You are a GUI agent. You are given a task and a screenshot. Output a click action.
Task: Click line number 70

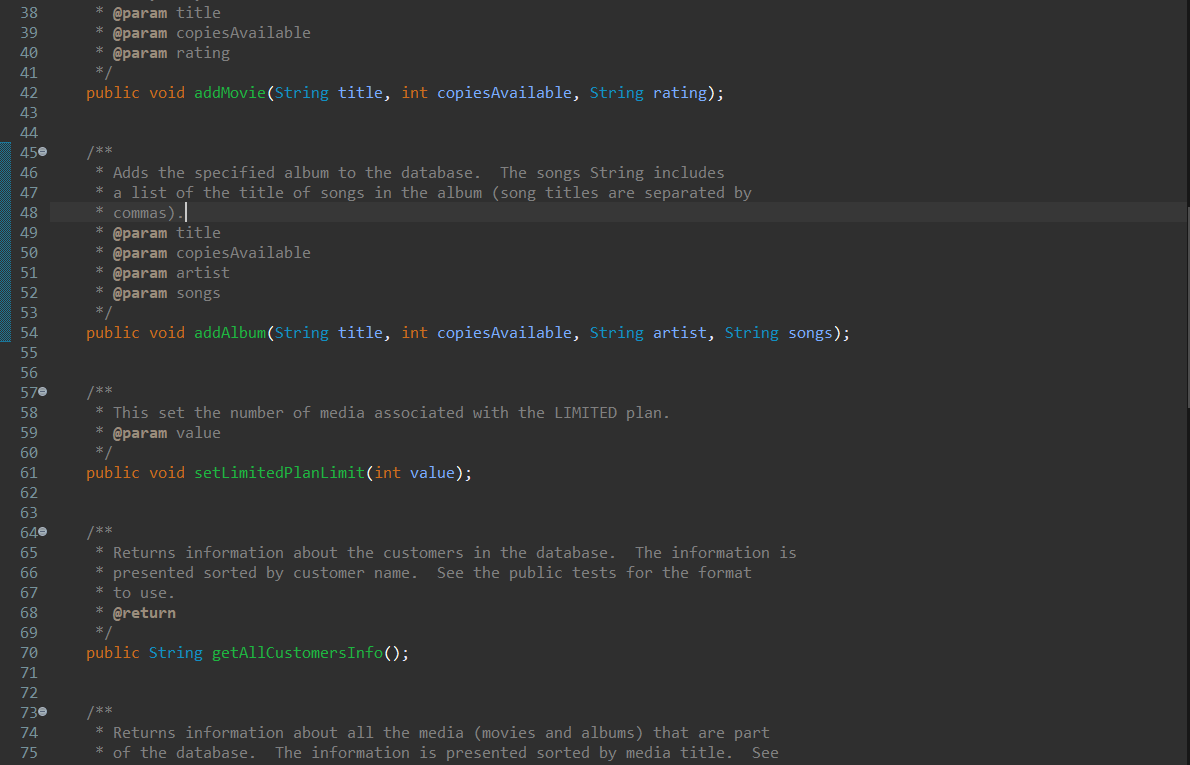(29, 652)
